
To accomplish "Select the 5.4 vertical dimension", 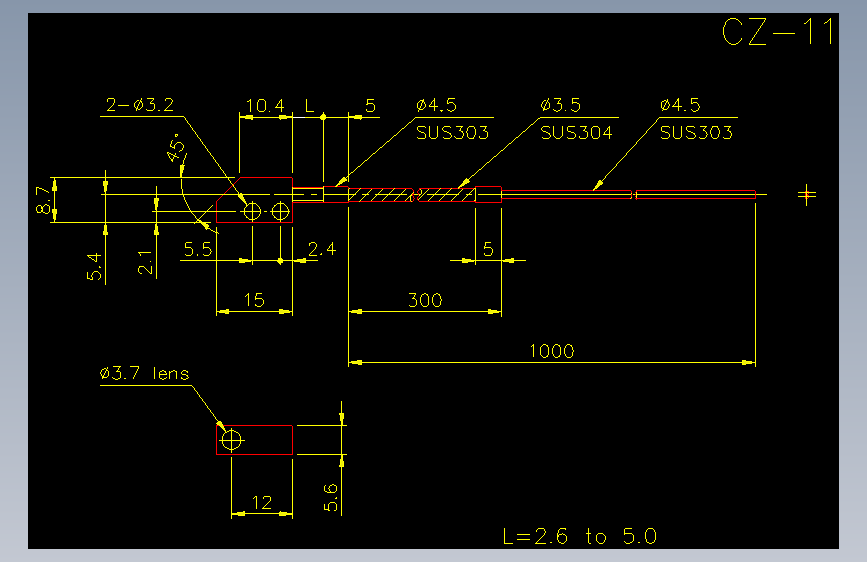I will [95, 266].
